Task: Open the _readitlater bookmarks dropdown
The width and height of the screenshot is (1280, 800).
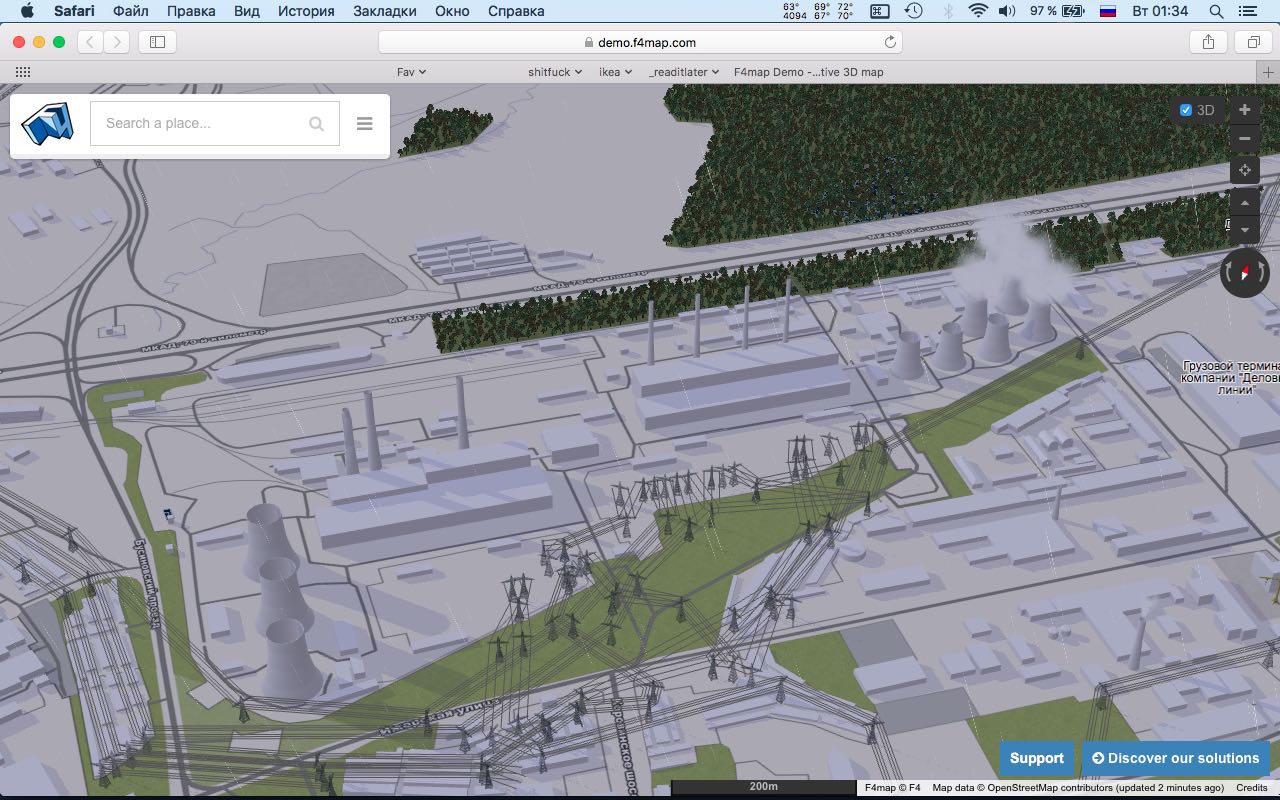Action: (x=684, y=72)
